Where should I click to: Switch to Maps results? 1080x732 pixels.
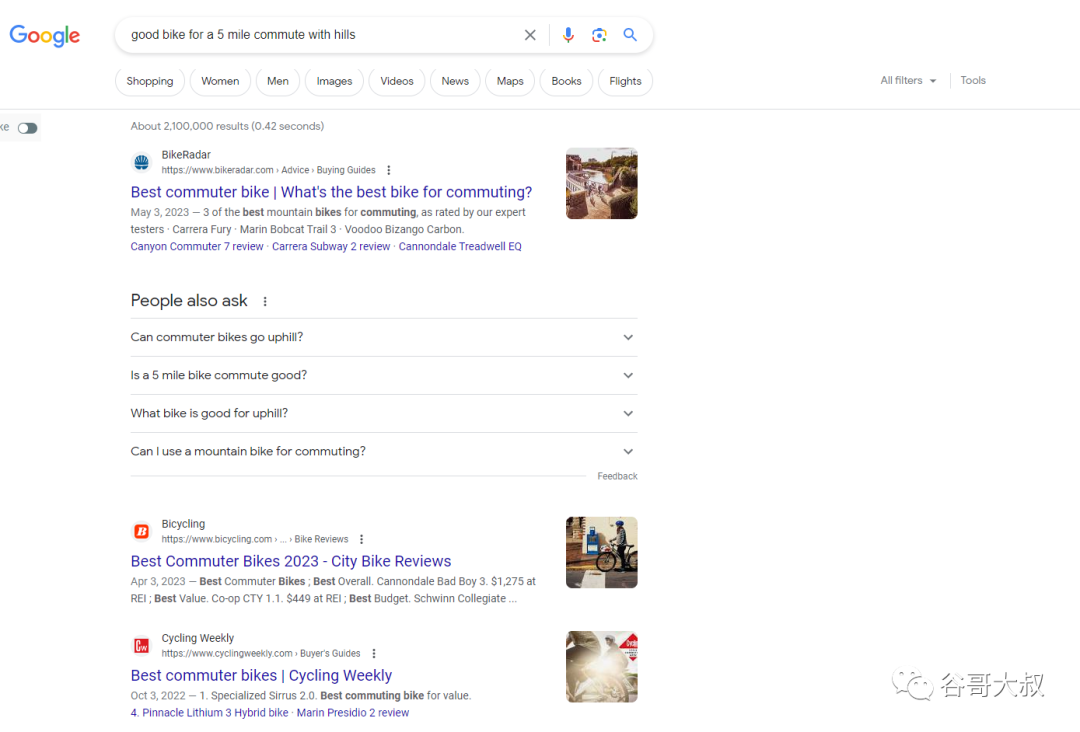[x=510, y=81]
